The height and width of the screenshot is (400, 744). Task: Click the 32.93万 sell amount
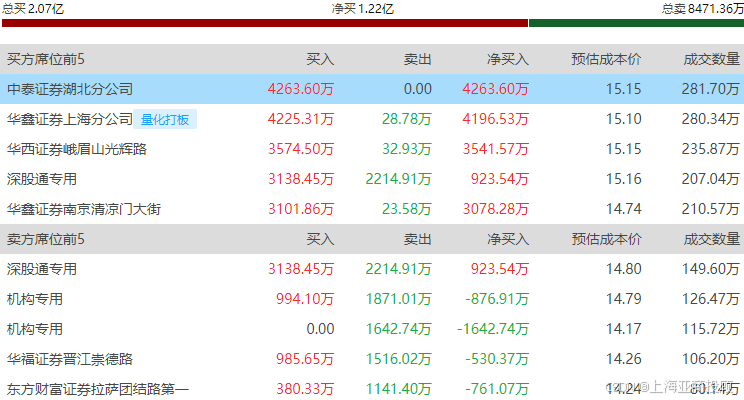[407, 149]
